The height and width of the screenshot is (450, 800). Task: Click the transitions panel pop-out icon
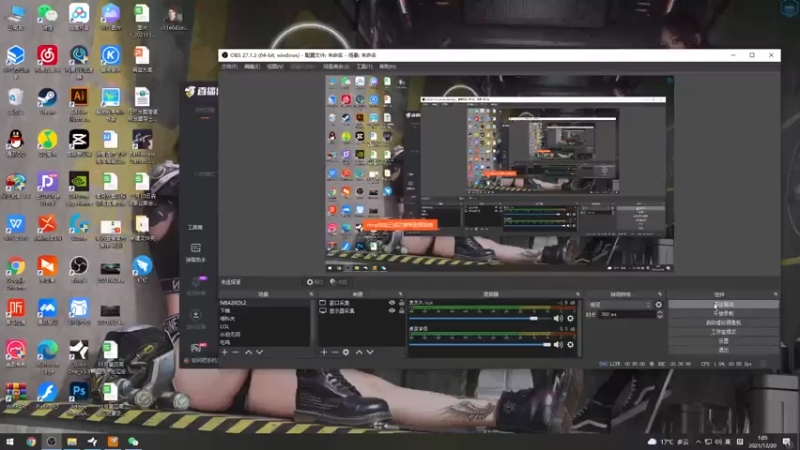pos(660,294)
